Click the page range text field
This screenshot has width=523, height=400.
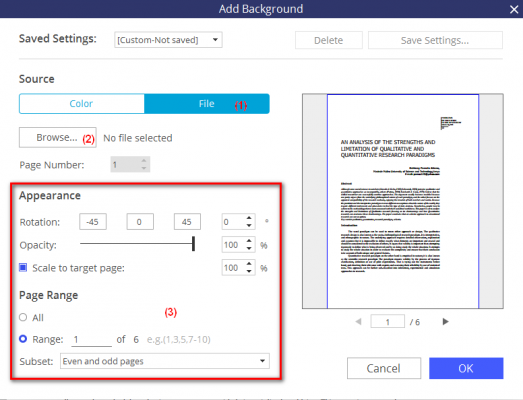pyautogui.click(x=91, y=340)
